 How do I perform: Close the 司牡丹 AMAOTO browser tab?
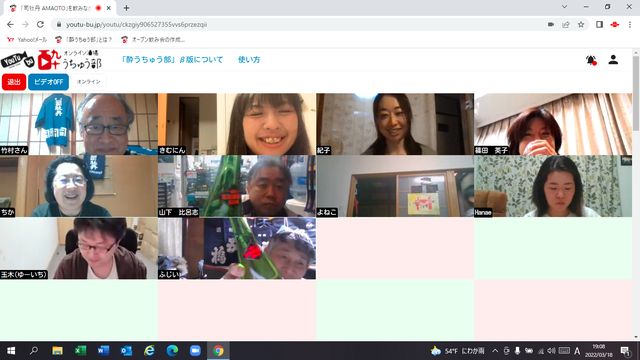[109, 8]
